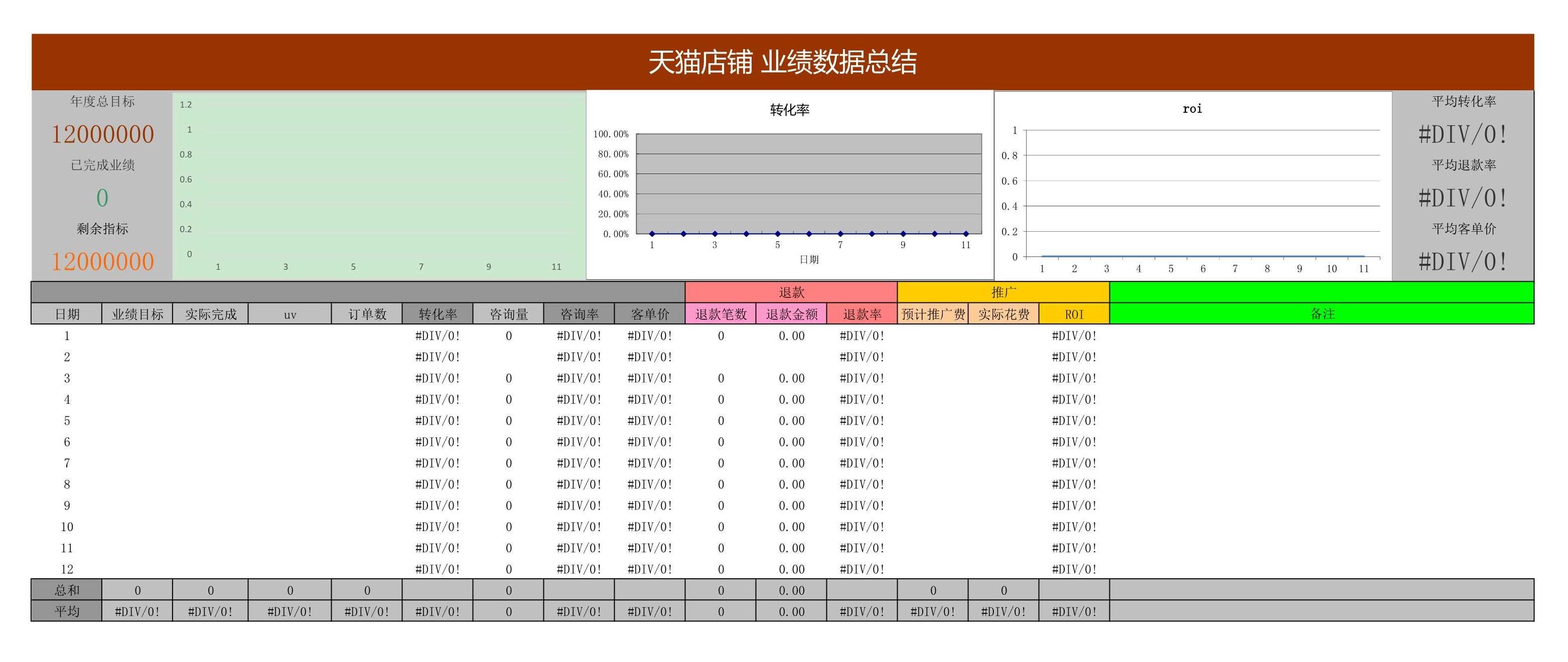The image size is (1568, 662).
Task: Click the 转化率 chart title
Action: click(789, 110)
